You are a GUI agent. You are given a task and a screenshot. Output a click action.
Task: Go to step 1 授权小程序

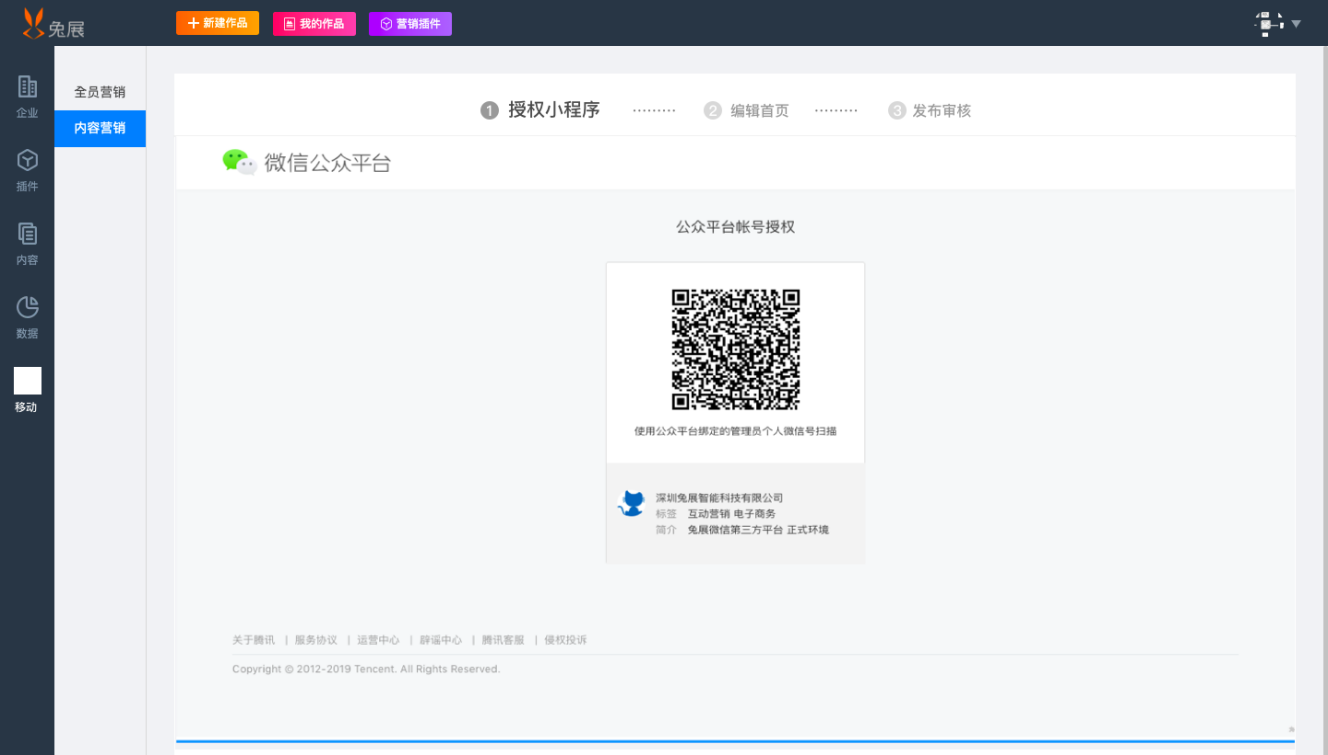pyautogui.click(x=540, y=110)
